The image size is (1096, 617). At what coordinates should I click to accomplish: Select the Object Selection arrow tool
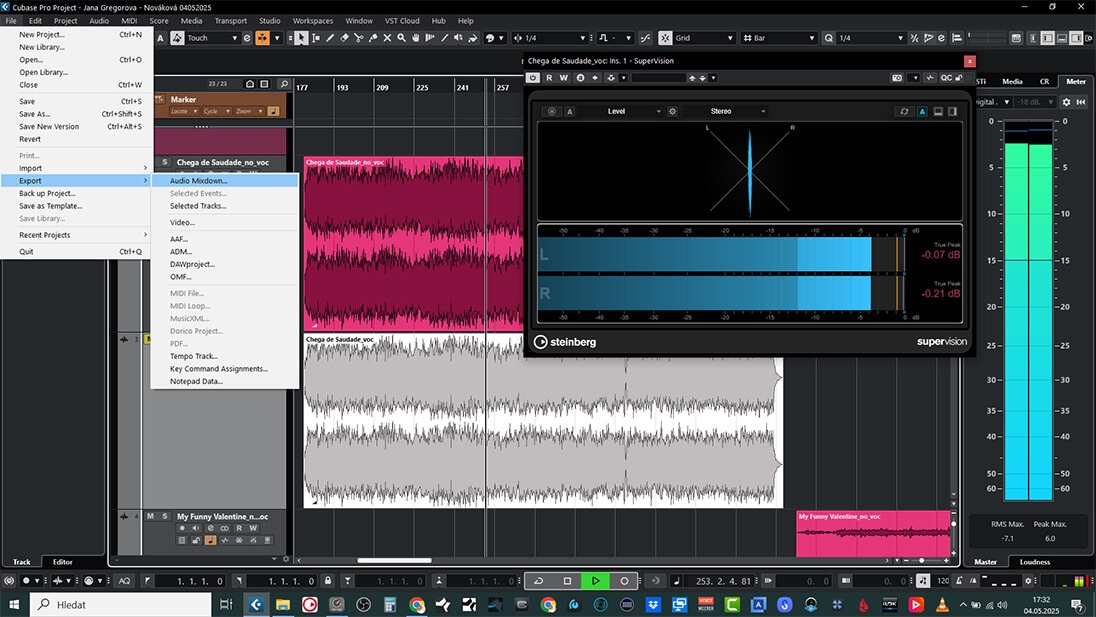tap(302, 38)
